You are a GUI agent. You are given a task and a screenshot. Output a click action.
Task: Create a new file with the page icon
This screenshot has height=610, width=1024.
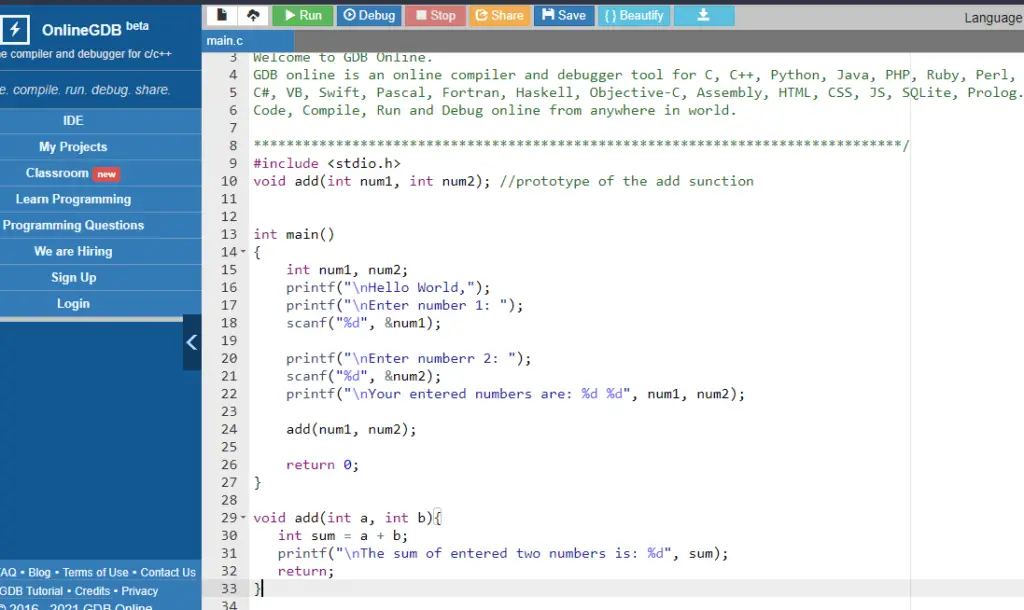(222, 15)
